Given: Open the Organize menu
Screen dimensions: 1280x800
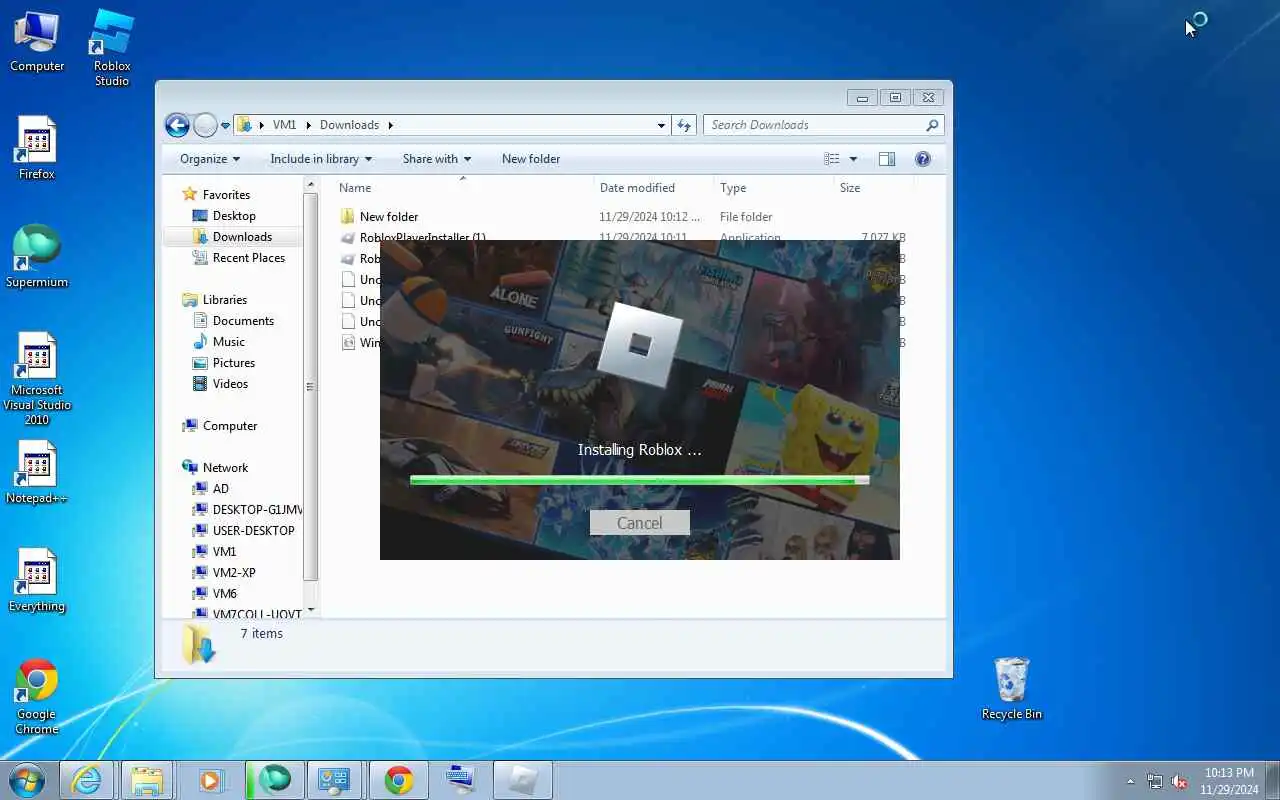Looking at the screenshot, I should pos(209,159).
